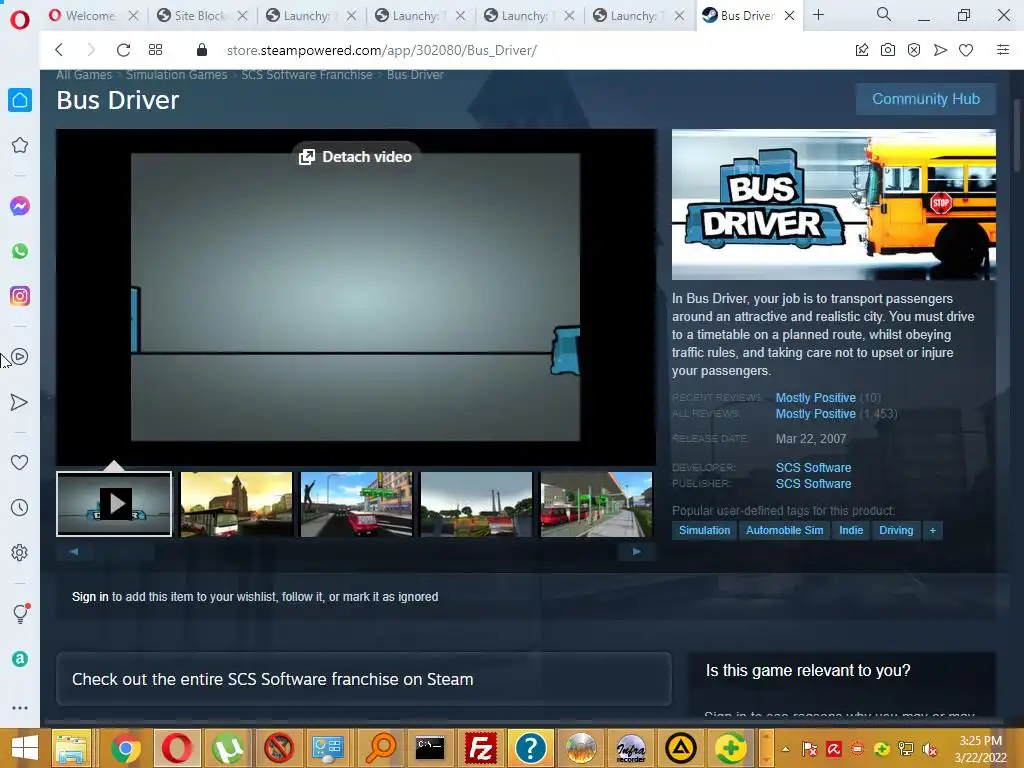Open publisher SCS Software link

[x=813, y=484]
